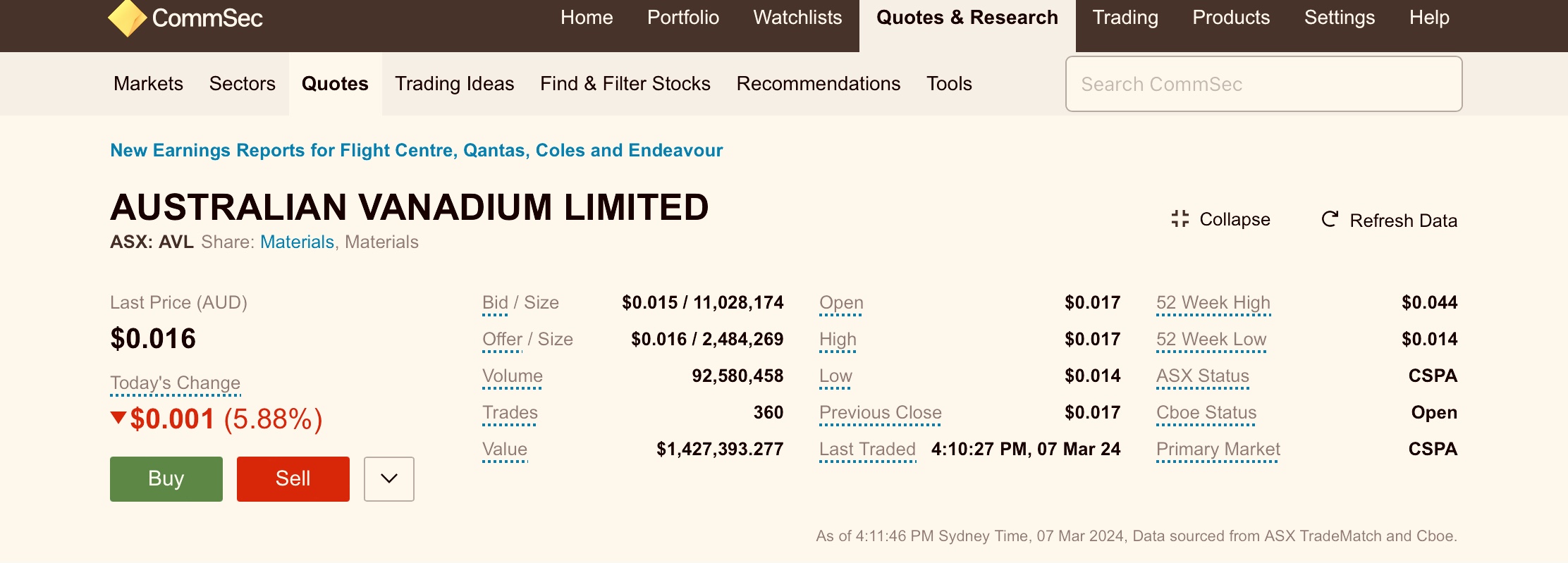Open the Products menu
This screenshot has width=1568, height=563.
tap(1231, 18)
